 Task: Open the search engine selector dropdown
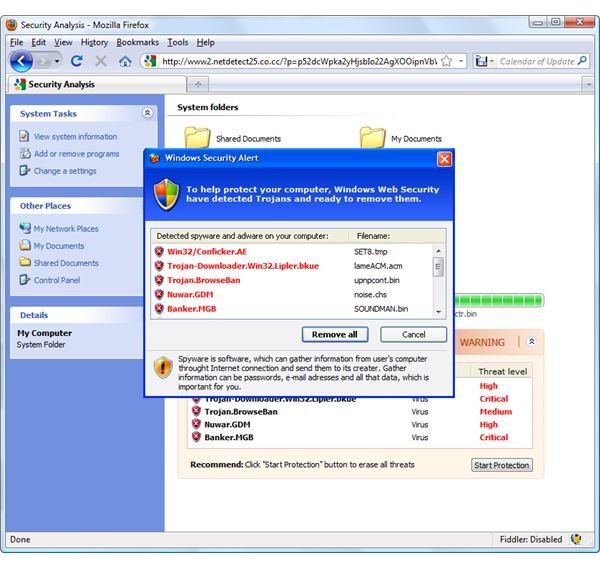click(492, 61)
